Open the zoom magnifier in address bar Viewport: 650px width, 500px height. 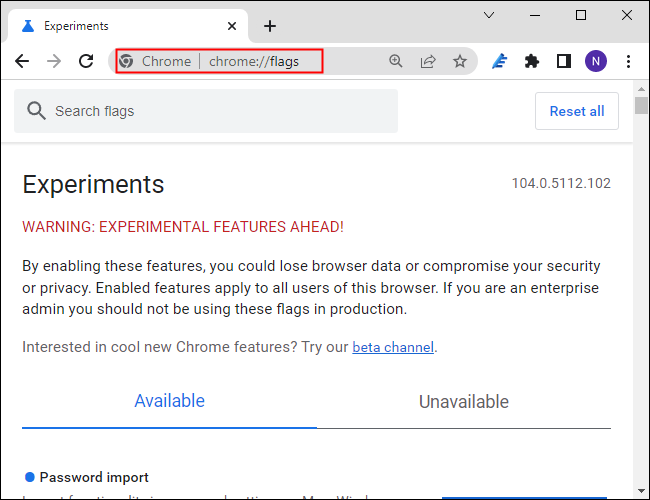coord(396,61)
